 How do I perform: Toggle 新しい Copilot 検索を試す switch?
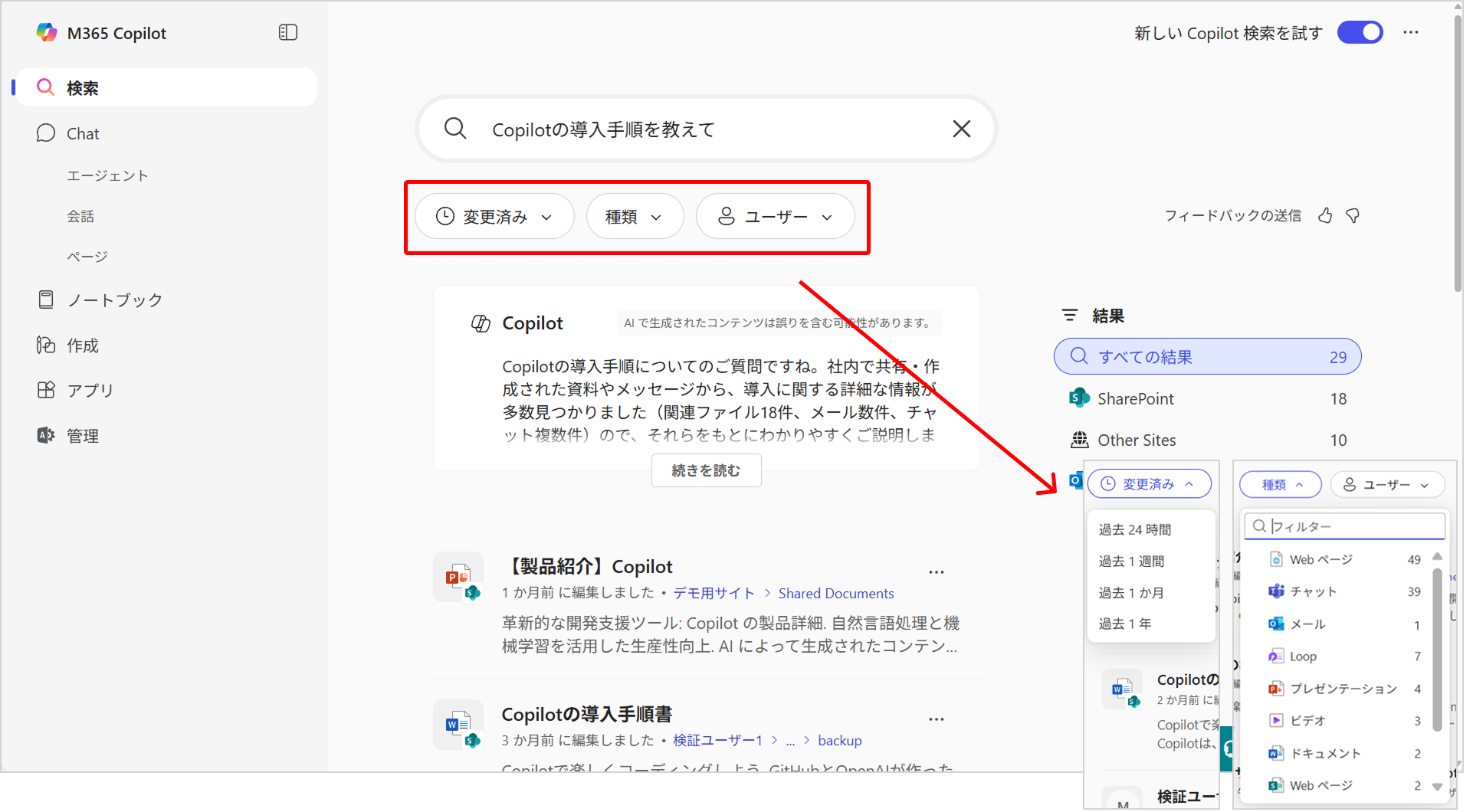pyautogui.click(x=1360, y=32)
